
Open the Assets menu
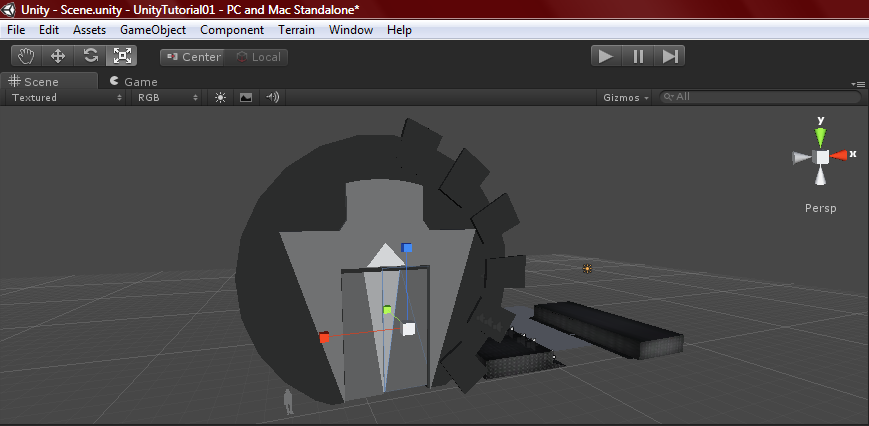[89, 30]
